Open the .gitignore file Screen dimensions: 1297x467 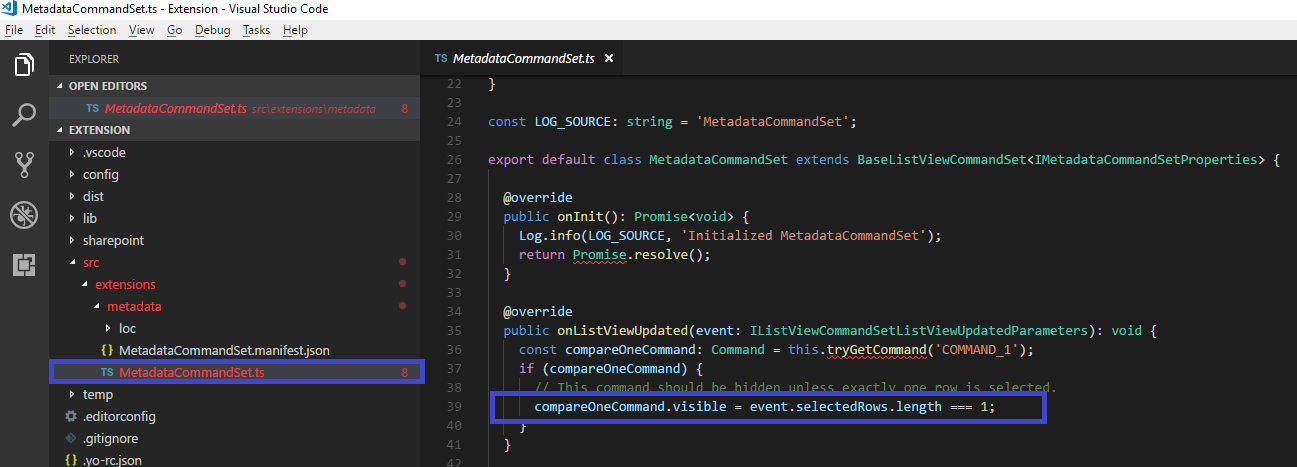[110, 439]
